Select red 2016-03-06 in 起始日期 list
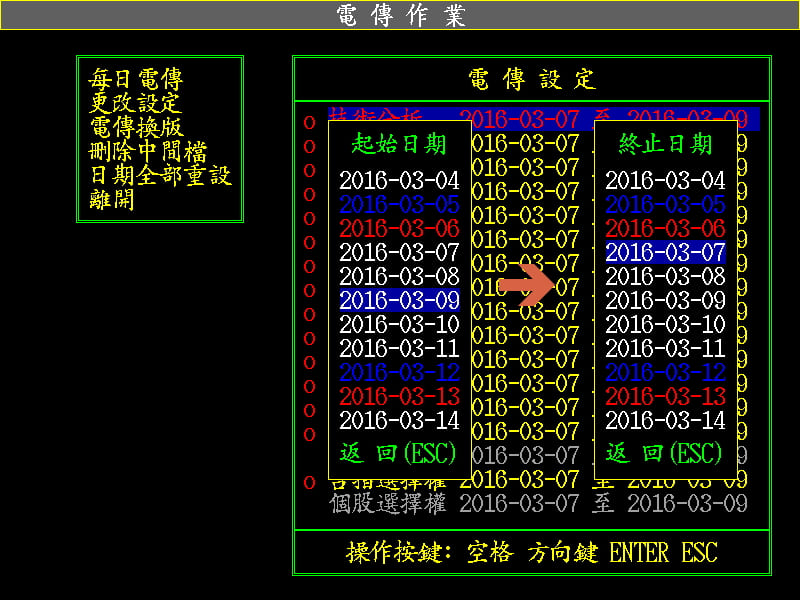The width and height of the screenshot is (800, 600). click(x=399, y=228)
